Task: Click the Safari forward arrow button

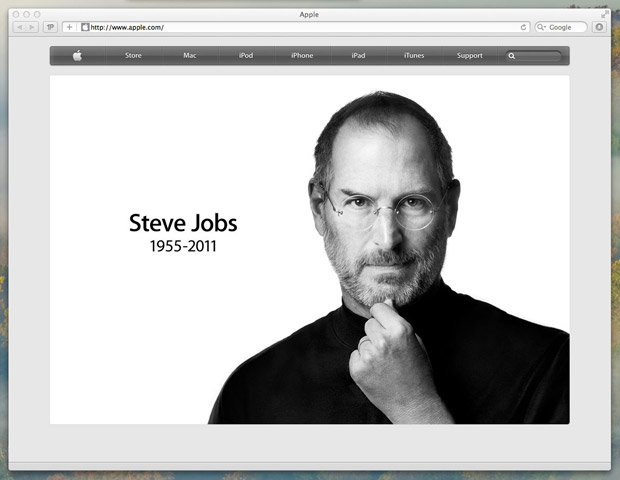Action: [32, 27]
